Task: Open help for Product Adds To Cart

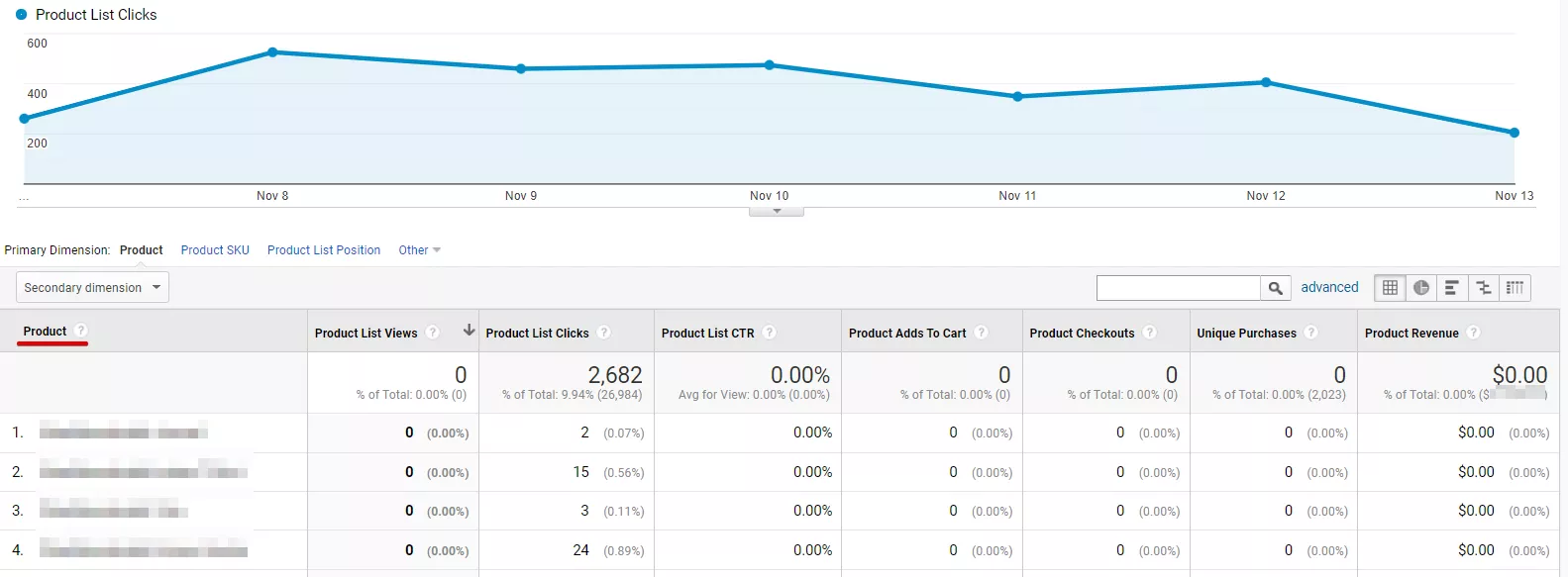Action: [x=982, y=333]
